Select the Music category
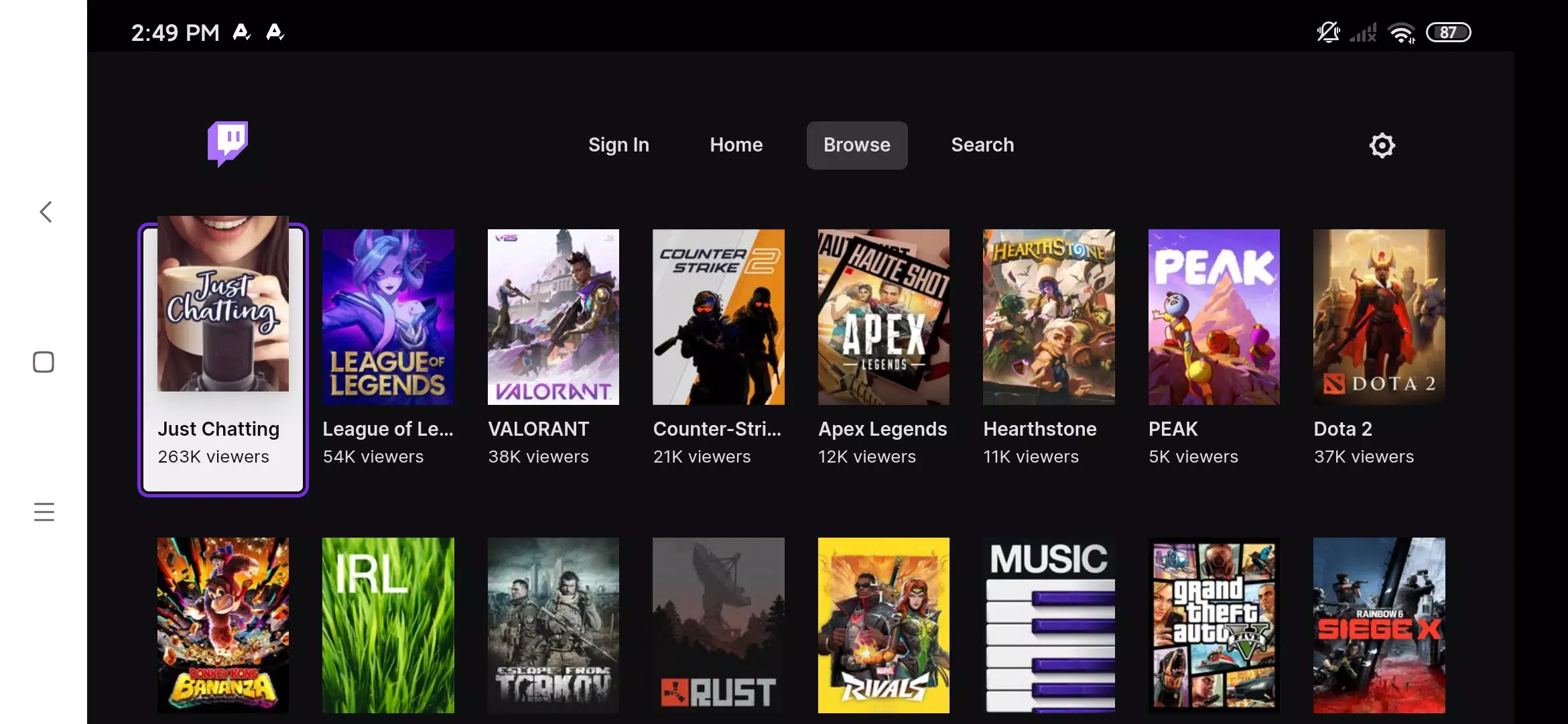The width and height of the screenshot is (1568, 724). (1048, 625)
